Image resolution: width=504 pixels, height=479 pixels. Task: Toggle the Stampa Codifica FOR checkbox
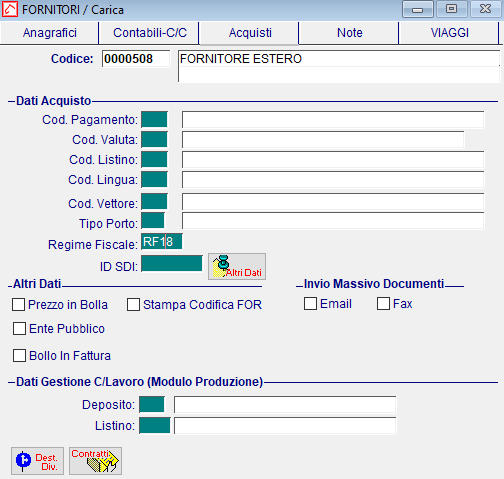click(133, 304)
